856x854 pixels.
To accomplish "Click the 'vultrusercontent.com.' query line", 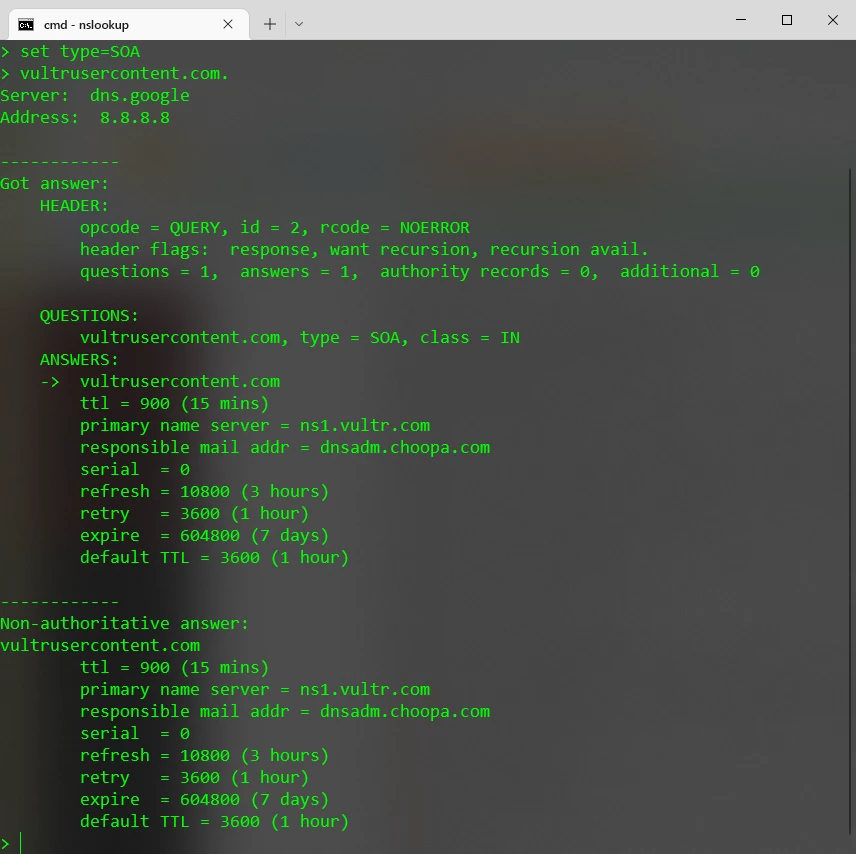I will pos(115,74).
